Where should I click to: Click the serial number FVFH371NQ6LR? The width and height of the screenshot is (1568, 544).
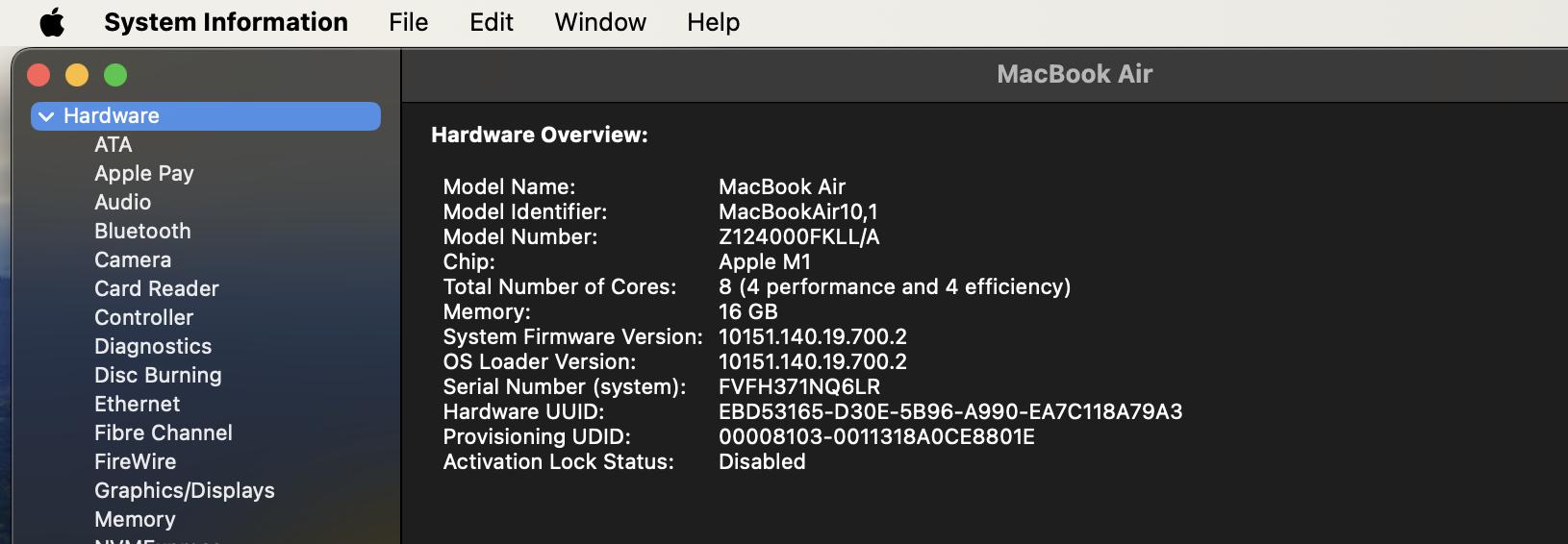tap(799, 387)
